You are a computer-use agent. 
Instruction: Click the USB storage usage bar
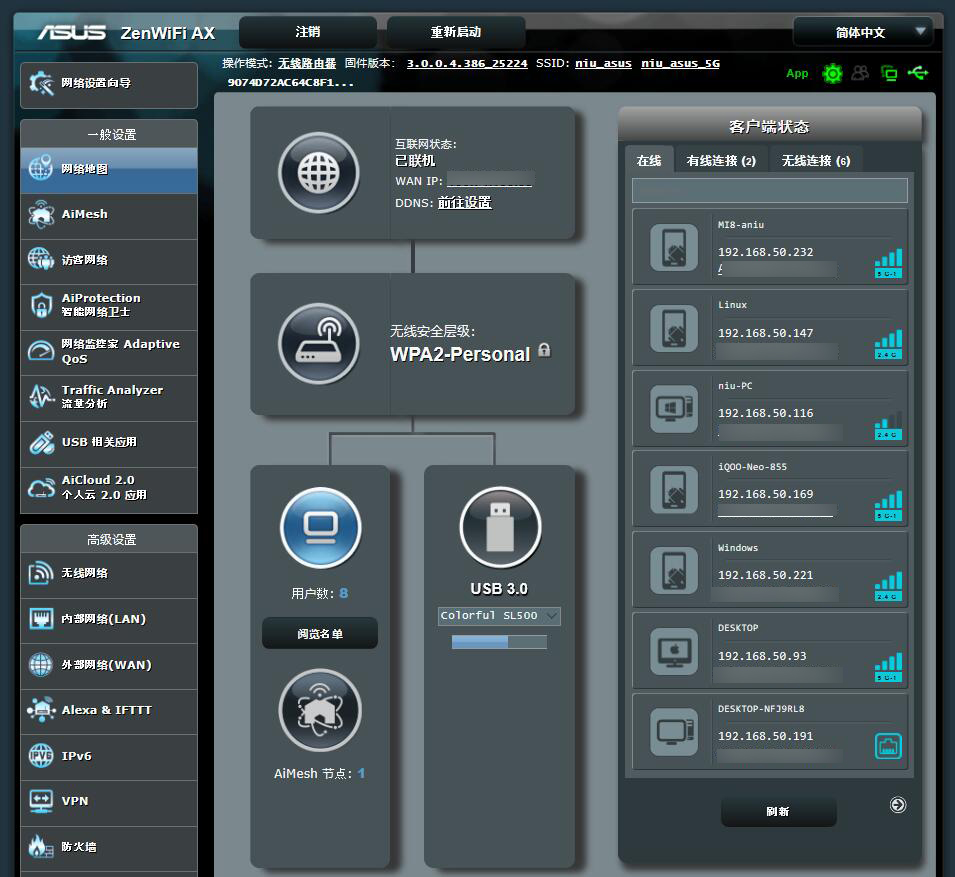(499, 642)
